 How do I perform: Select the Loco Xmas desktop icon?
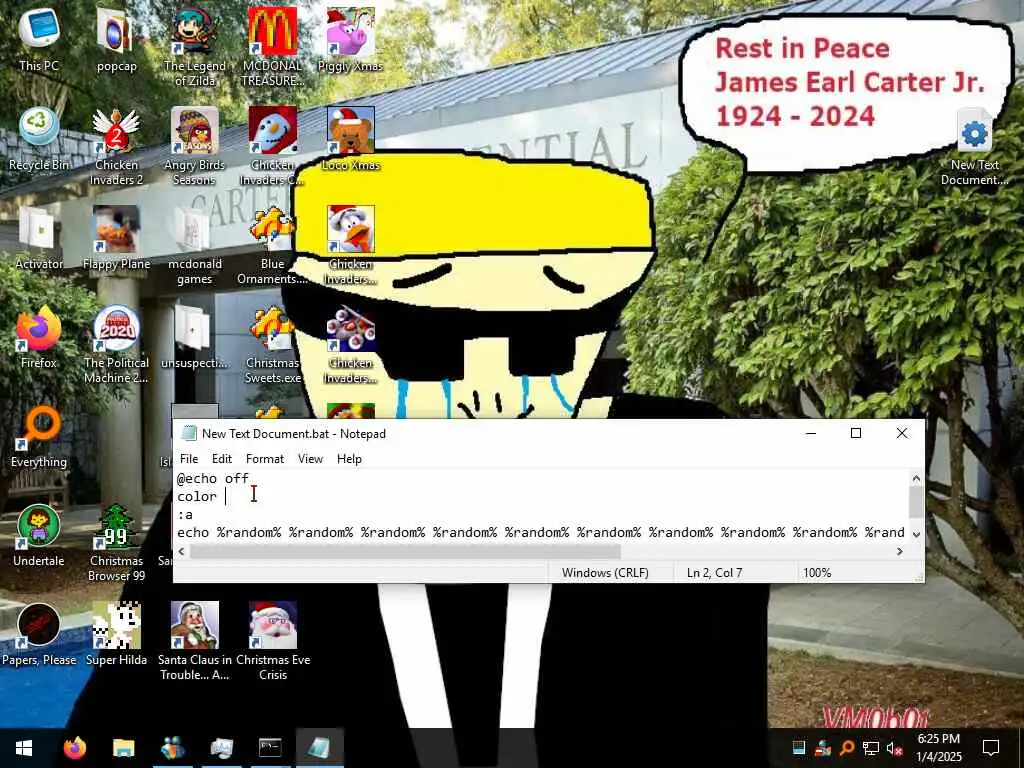(351, 138)
